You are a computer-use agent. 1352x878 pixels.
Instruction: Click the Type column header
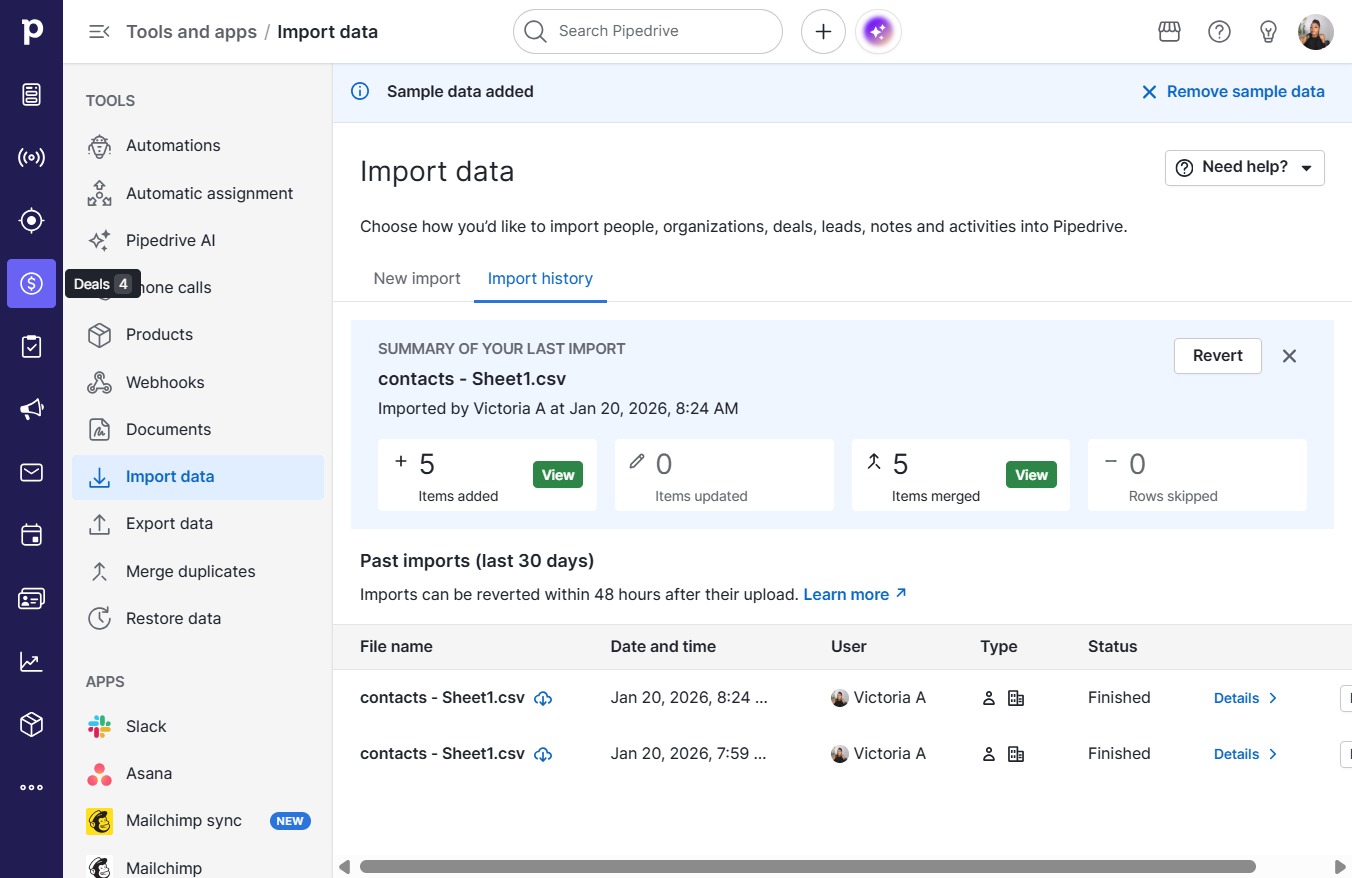coord(999,647)
